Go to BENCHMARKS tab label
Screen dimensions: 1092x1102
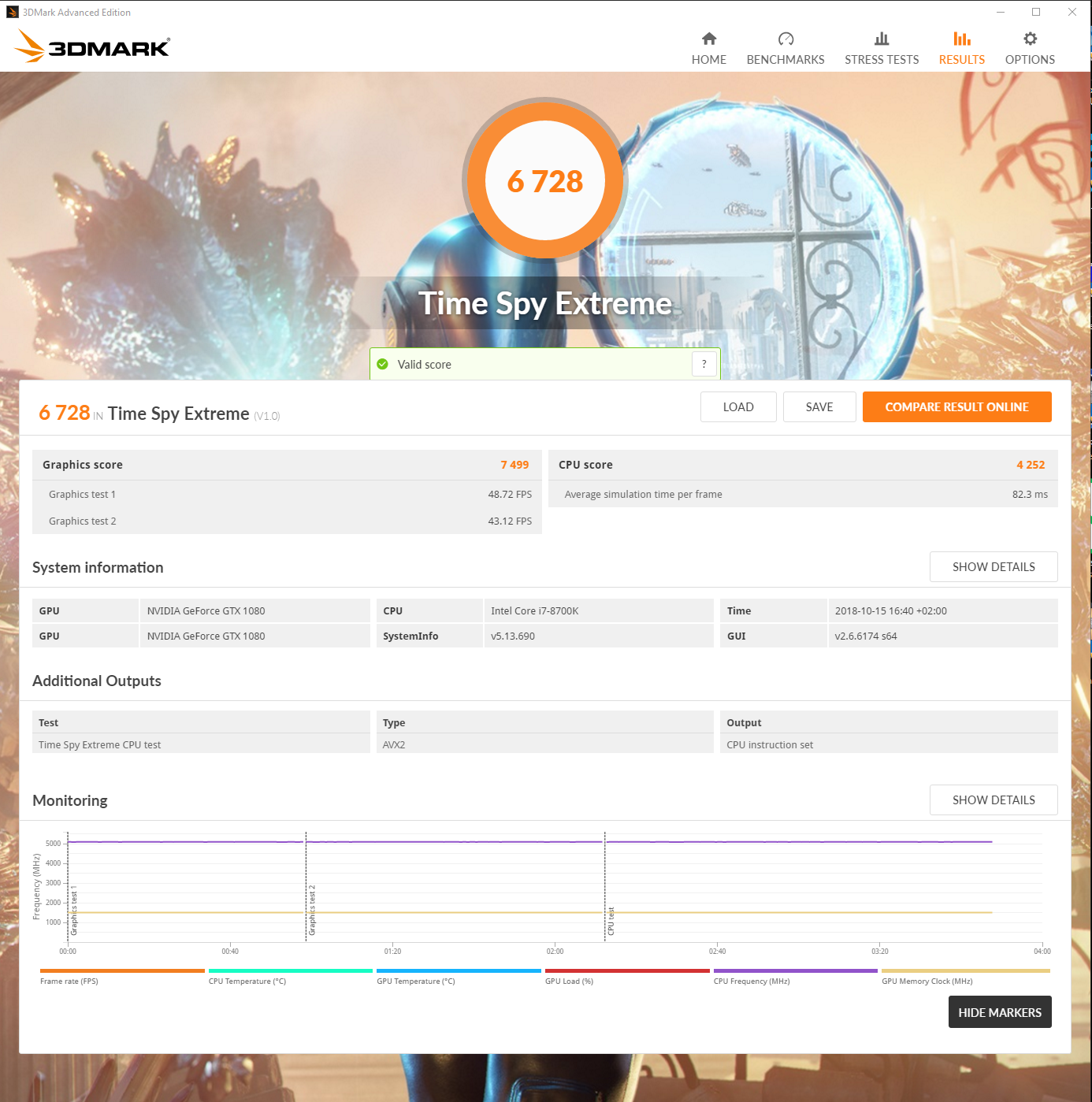786,60
